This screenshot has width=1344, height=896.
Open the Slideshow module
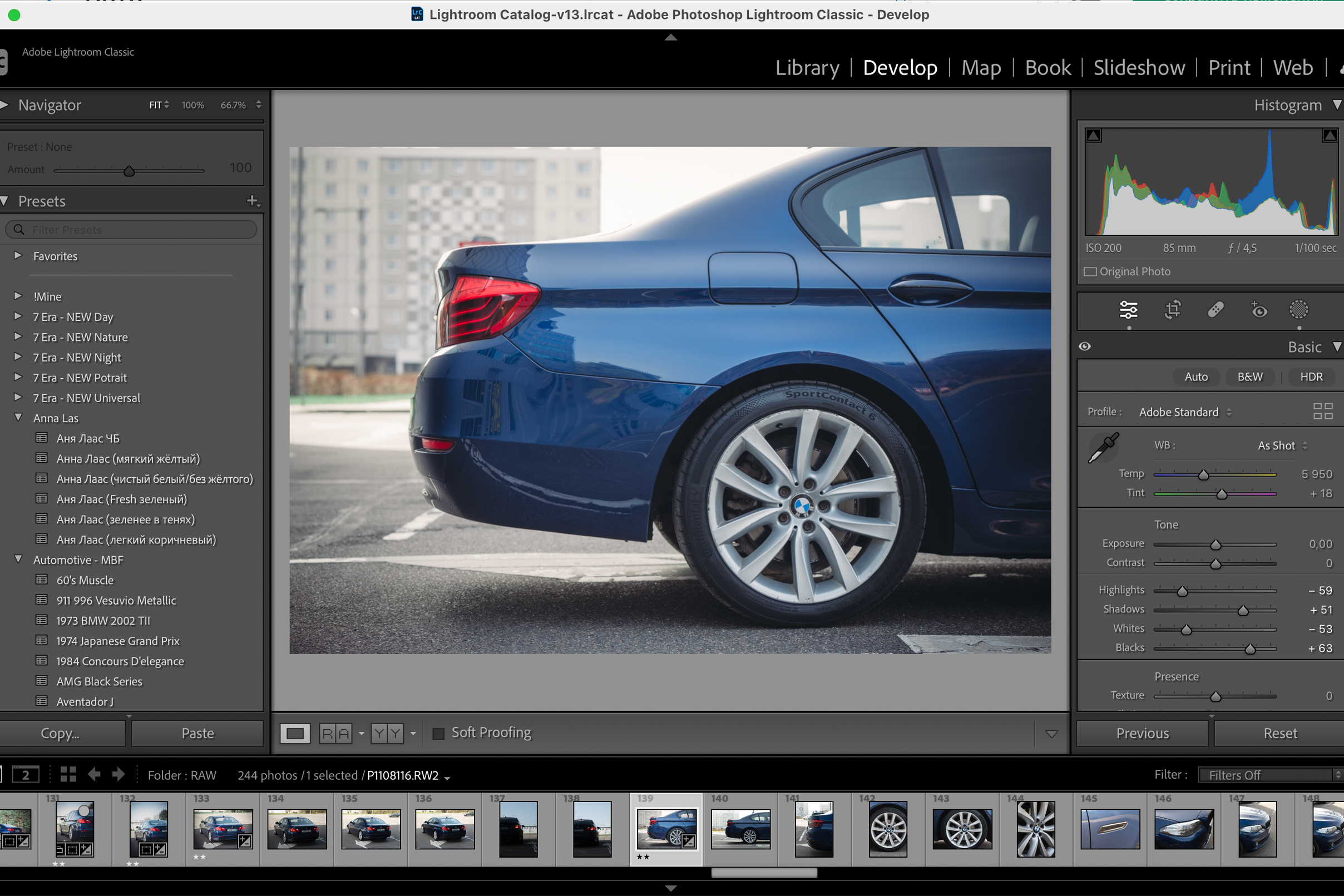click(x=1139, y=68)
